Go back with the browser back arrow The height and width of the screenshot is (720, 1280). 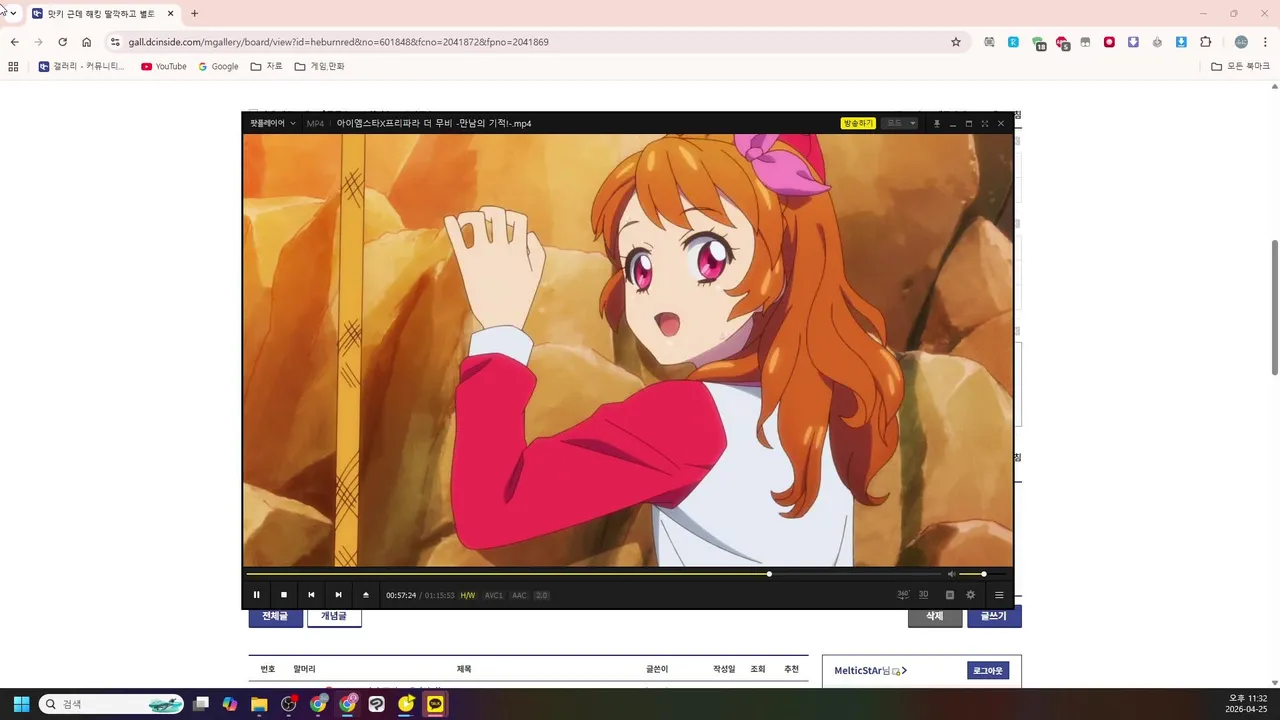pos(14,42)
